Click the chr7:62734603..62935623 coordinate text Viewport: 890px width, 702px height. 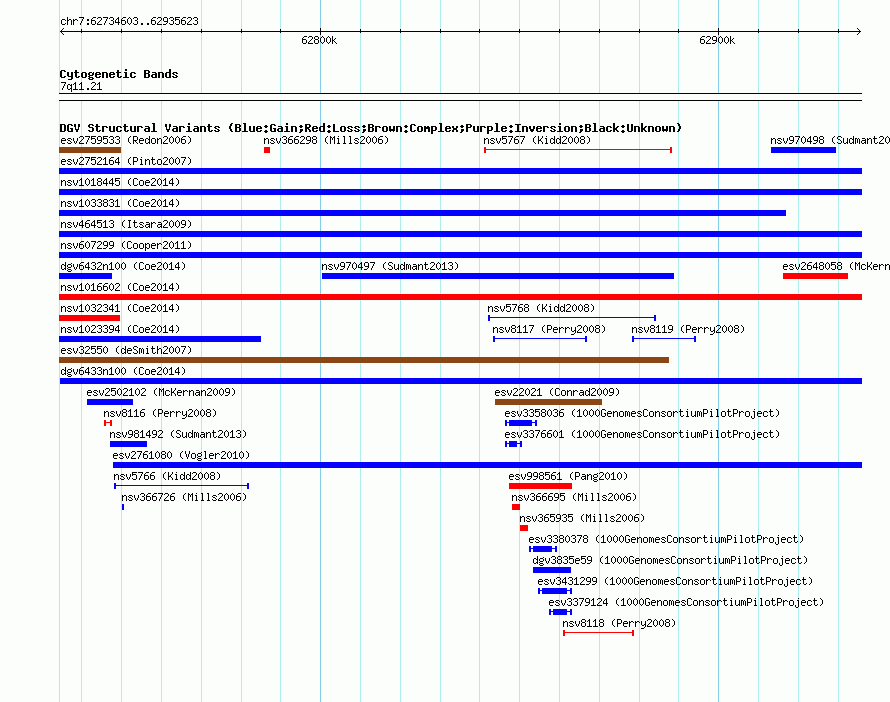tap(129, 21)
